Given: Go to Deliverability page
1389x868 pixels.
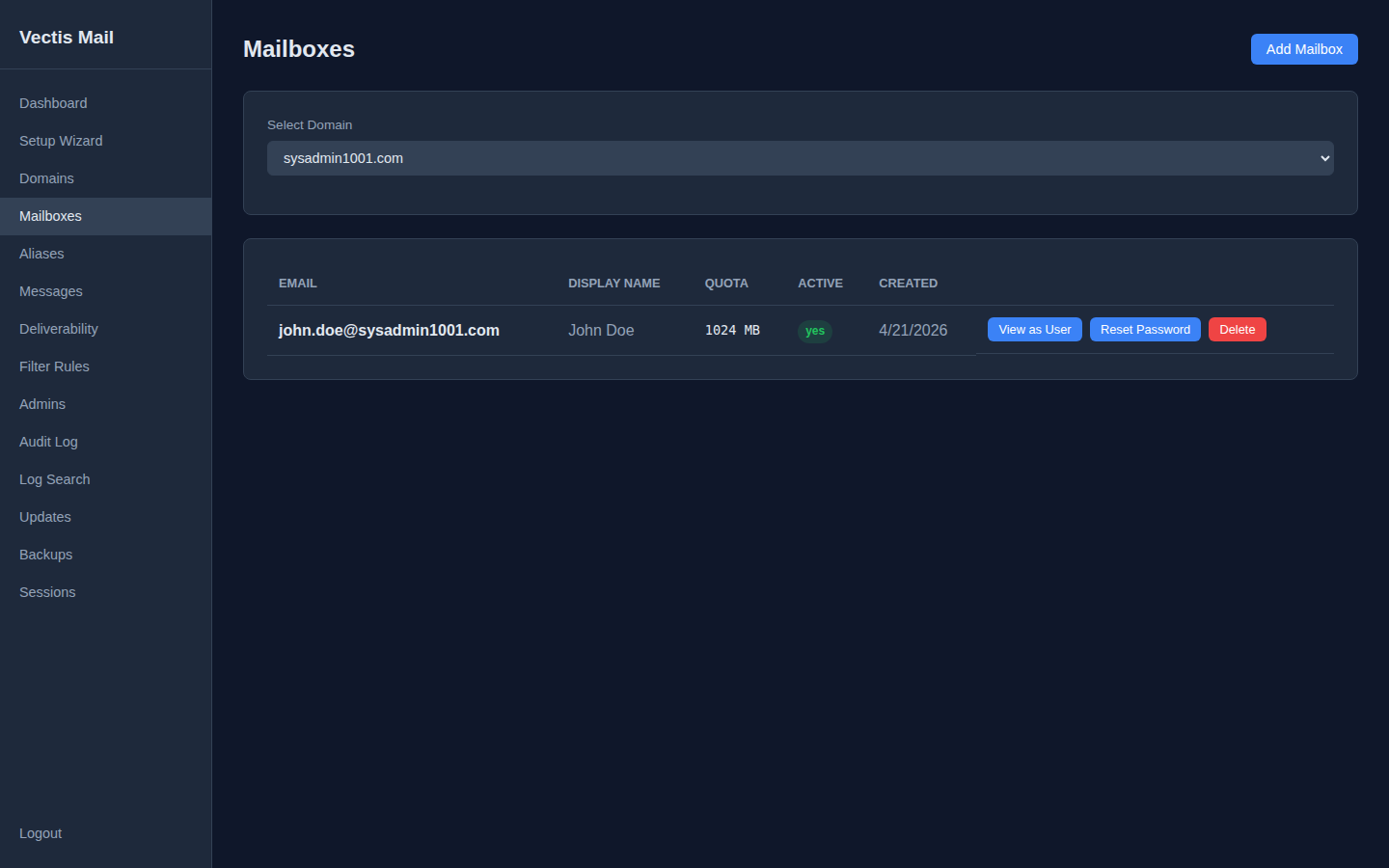Looking at the screenshot, I should click(x=105, y=329).
